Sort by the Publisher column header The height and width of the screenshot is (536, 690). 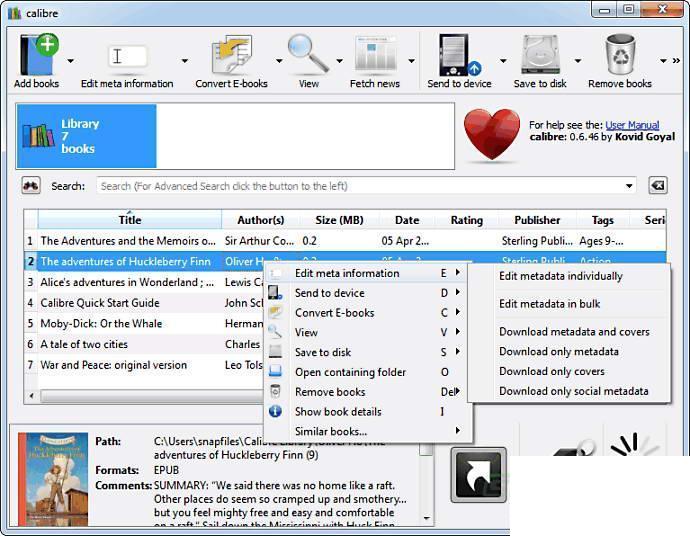coord(537,220)
